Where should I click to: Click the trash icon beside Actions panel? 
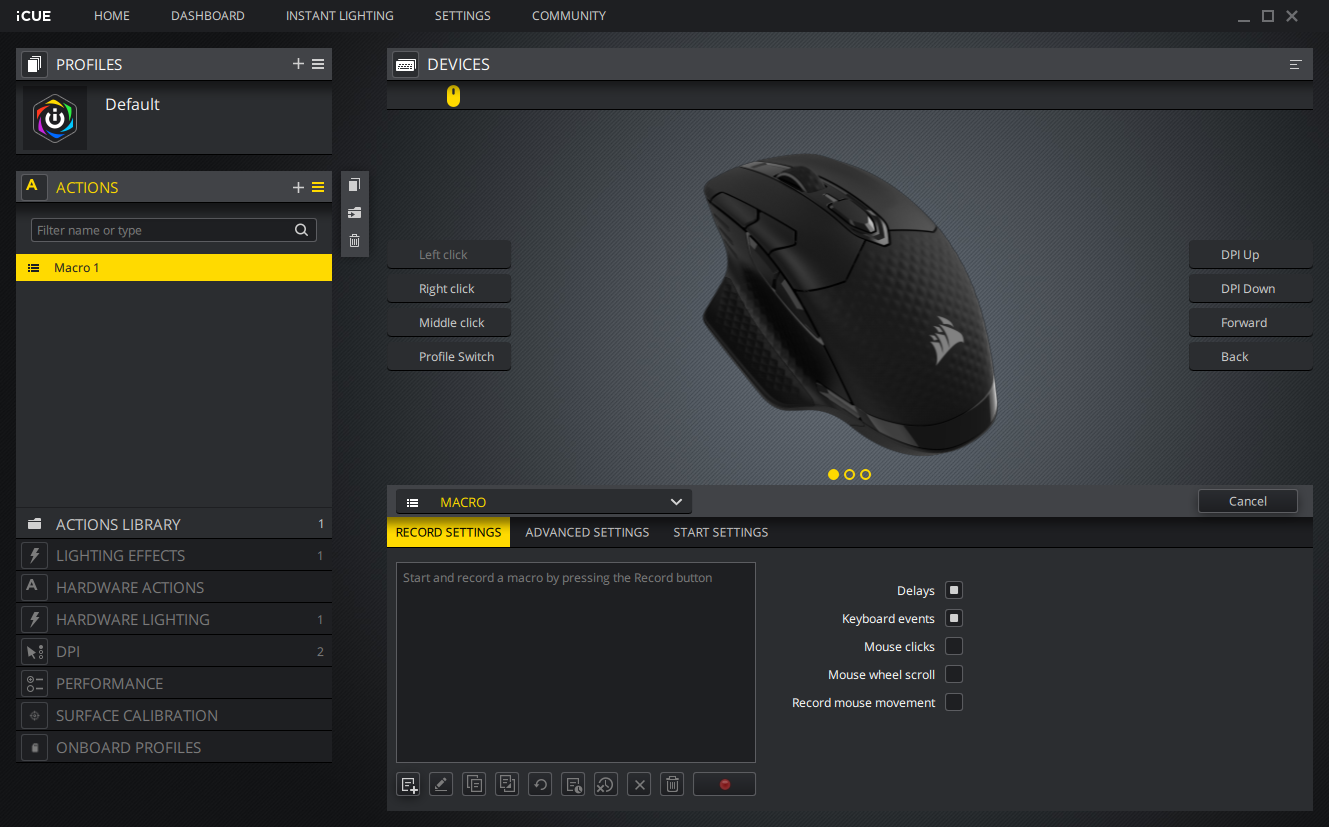(x=354, y=241)
